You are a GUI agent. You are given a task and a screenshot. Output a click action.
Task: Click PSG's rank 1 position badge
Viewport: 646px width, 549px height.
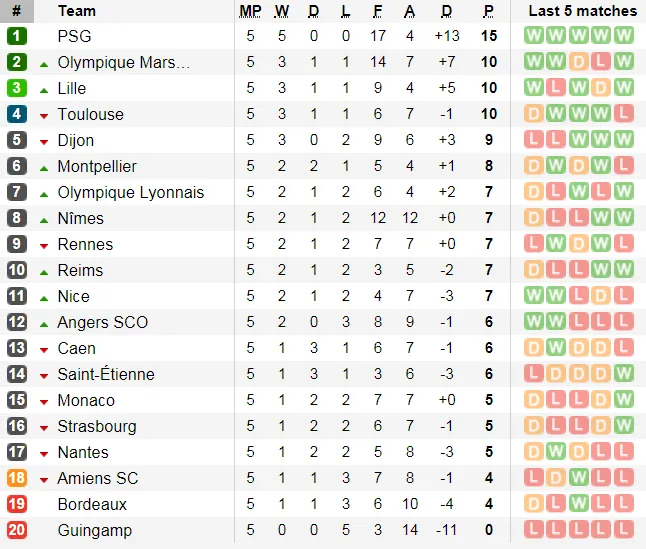17,36
